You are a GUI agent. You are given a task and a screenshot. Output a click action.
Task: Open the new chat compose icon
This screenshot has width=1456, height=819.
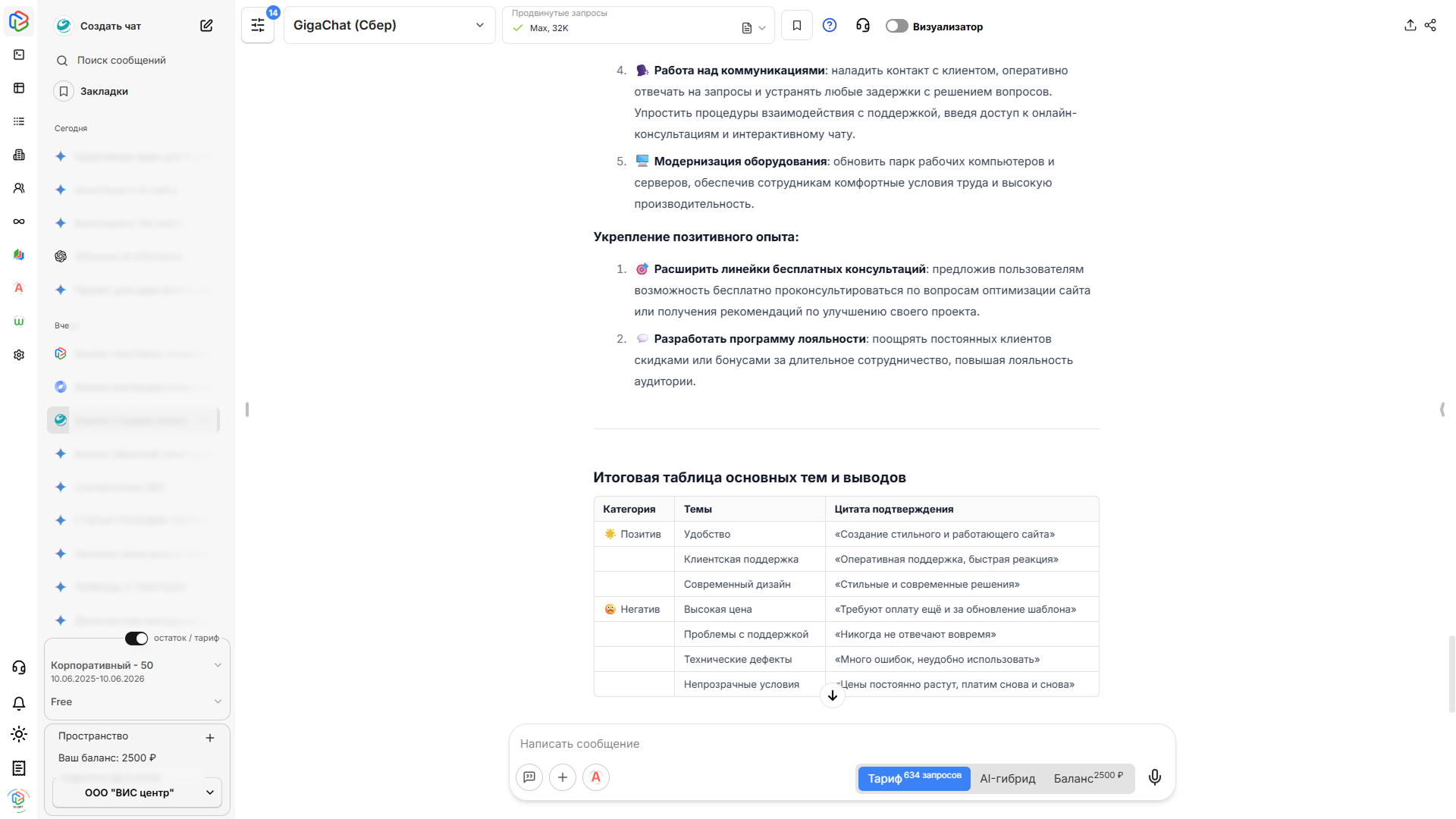click(x=206, y=25)
